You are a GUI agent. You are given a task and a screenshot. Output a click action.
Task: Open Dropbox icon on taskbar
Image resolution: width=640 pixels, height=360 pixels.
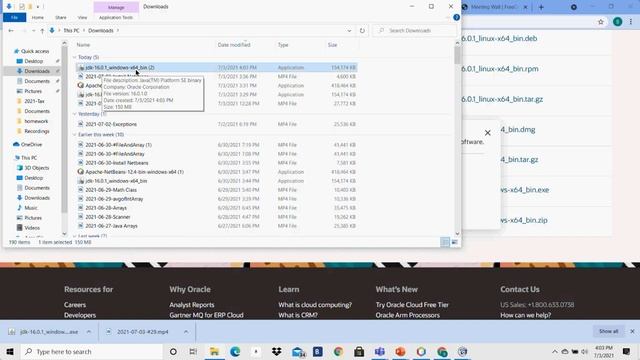tap(276, 351)
